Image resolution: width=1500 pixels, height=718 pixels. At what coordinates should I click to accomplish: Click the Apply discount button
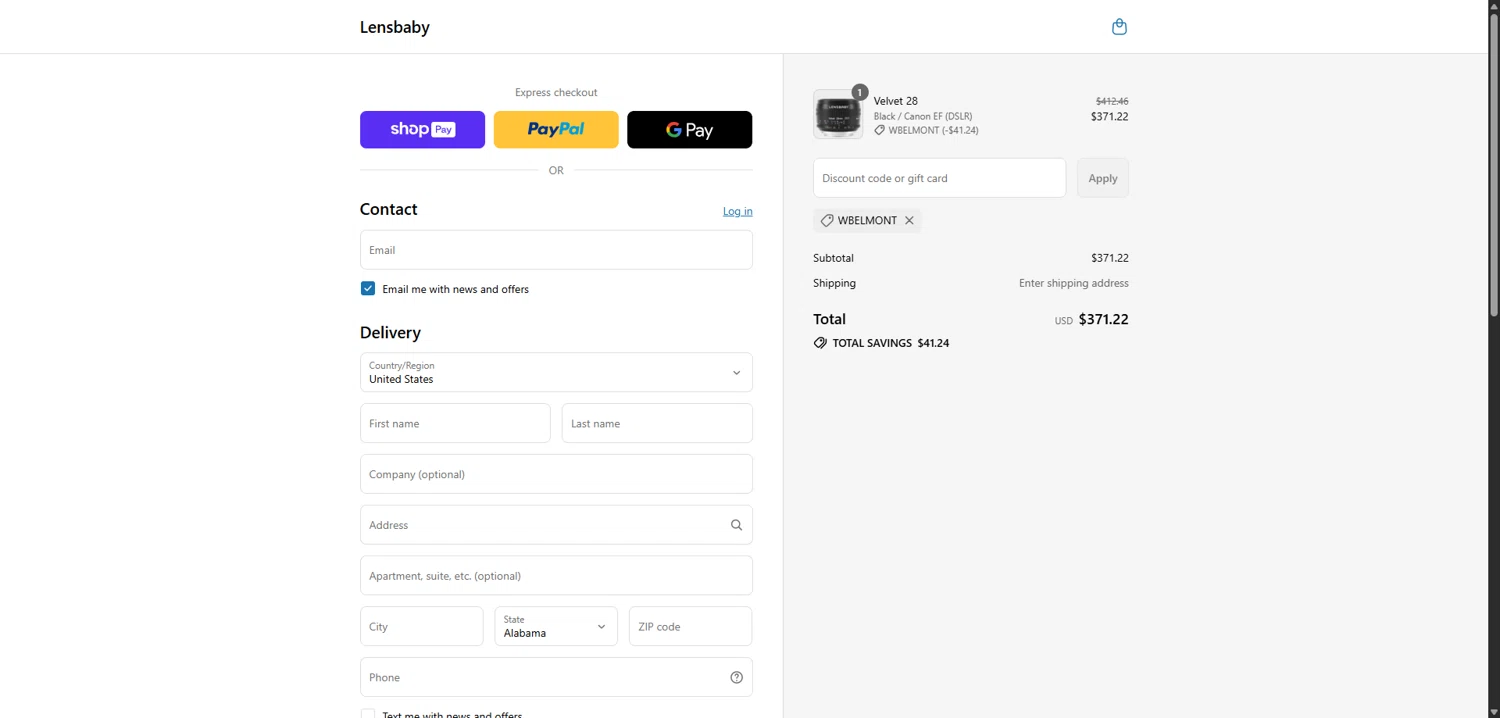[x=1103, y=178]
